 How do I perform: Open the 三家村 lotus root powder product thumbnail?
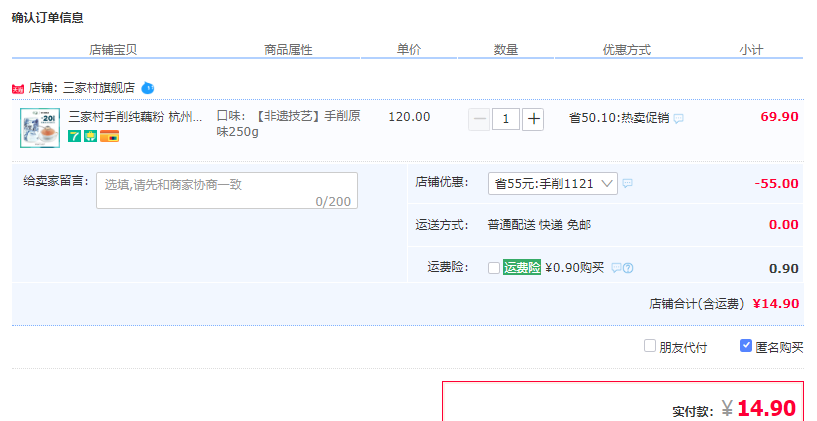[40, 128]
